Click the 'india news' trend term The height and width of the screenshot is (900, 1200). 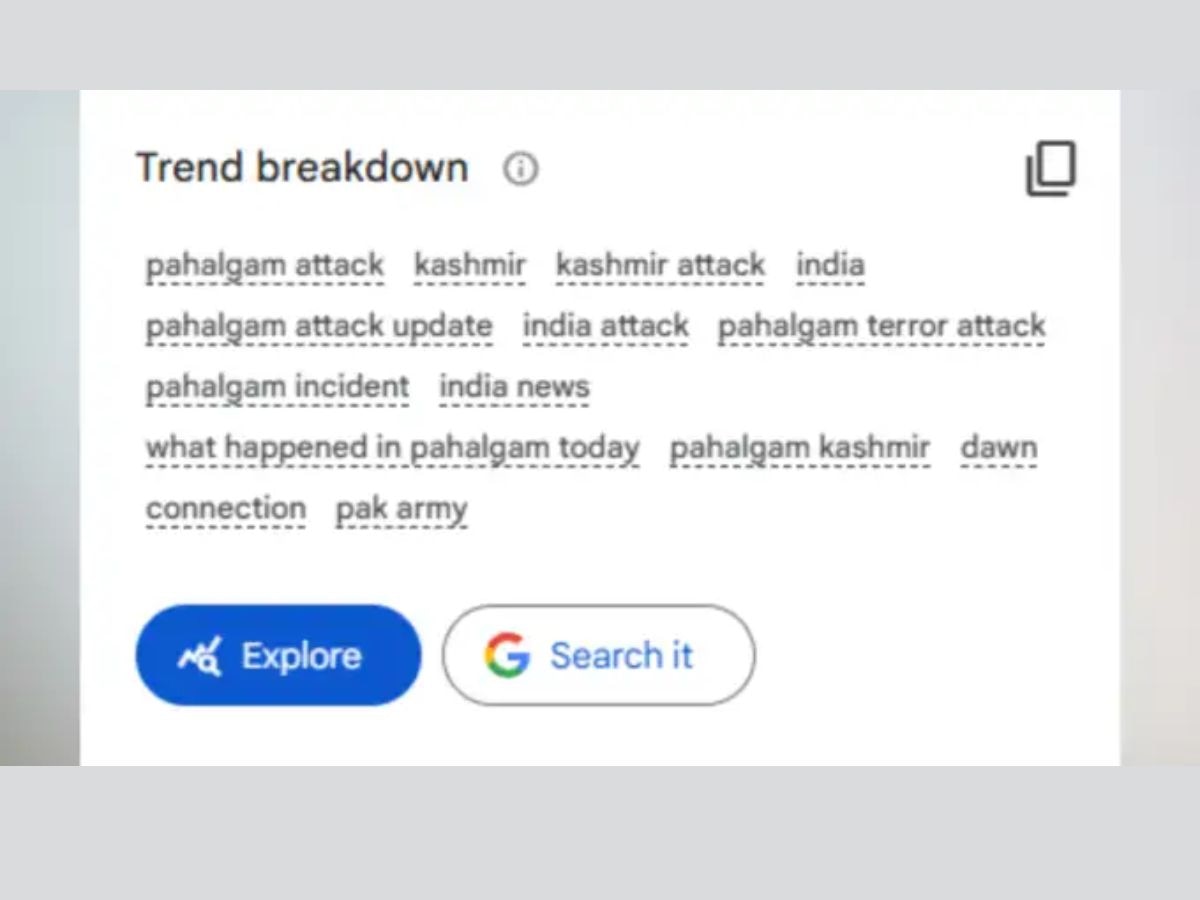click(515, 388)
